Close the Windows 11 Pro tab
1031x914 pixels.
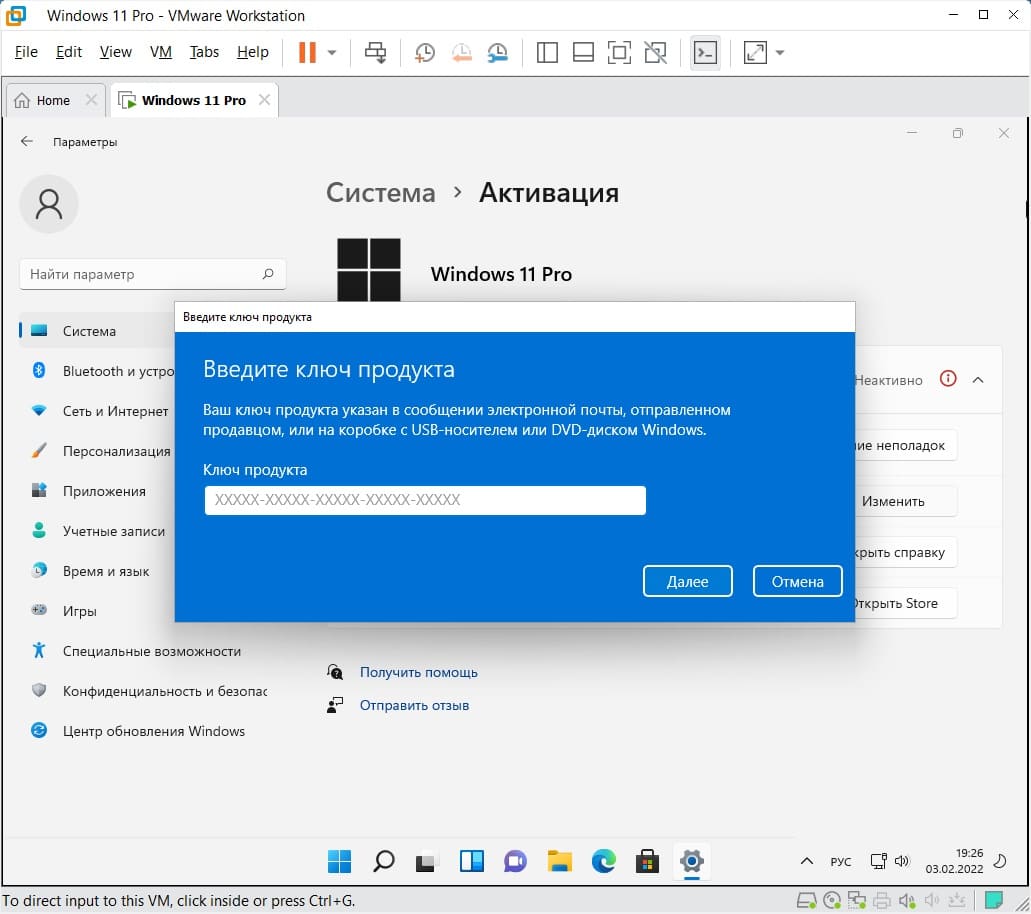click(264, 100)
